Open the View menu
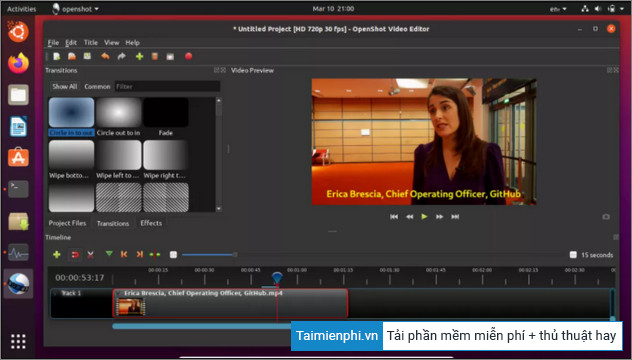 point(112,43)
